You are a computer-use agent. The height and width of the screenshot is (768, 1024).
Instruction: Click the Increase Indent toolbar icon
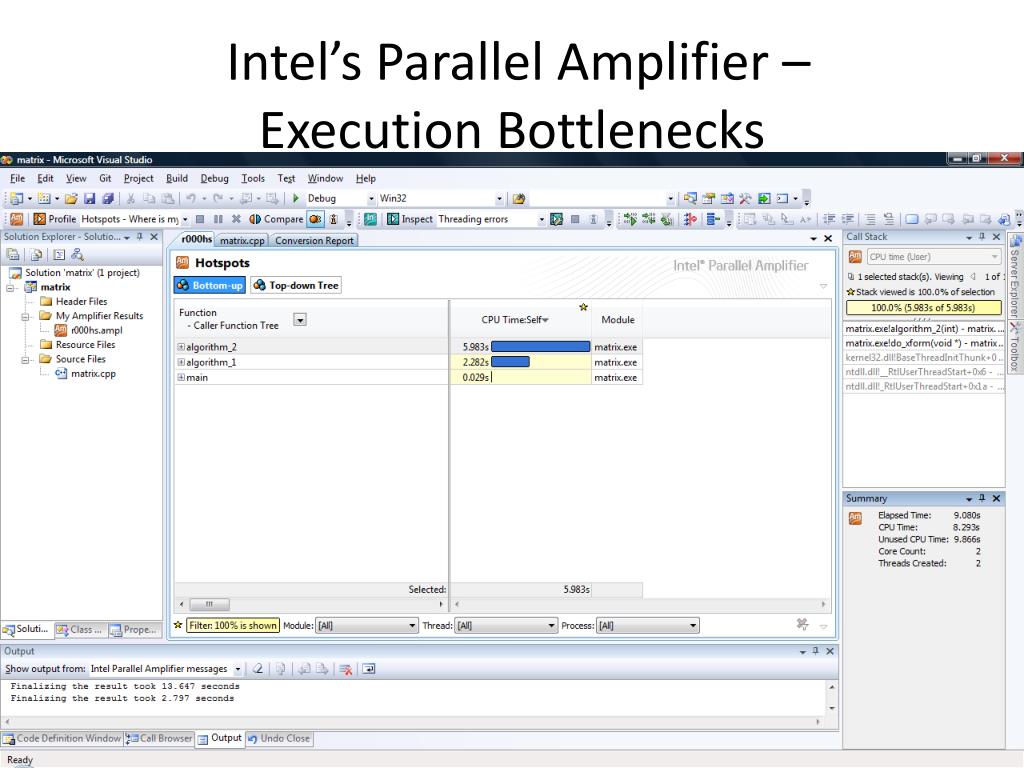coord(848,219)
